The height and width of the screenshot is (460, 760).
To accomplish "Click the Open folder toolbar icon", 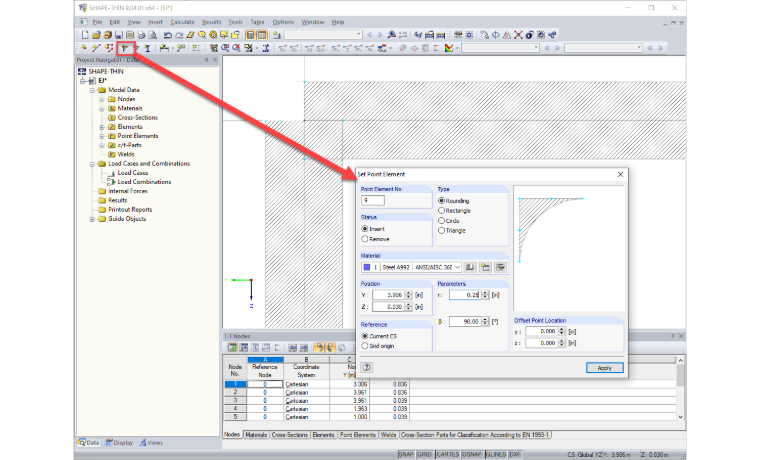I will click(96, 35).
